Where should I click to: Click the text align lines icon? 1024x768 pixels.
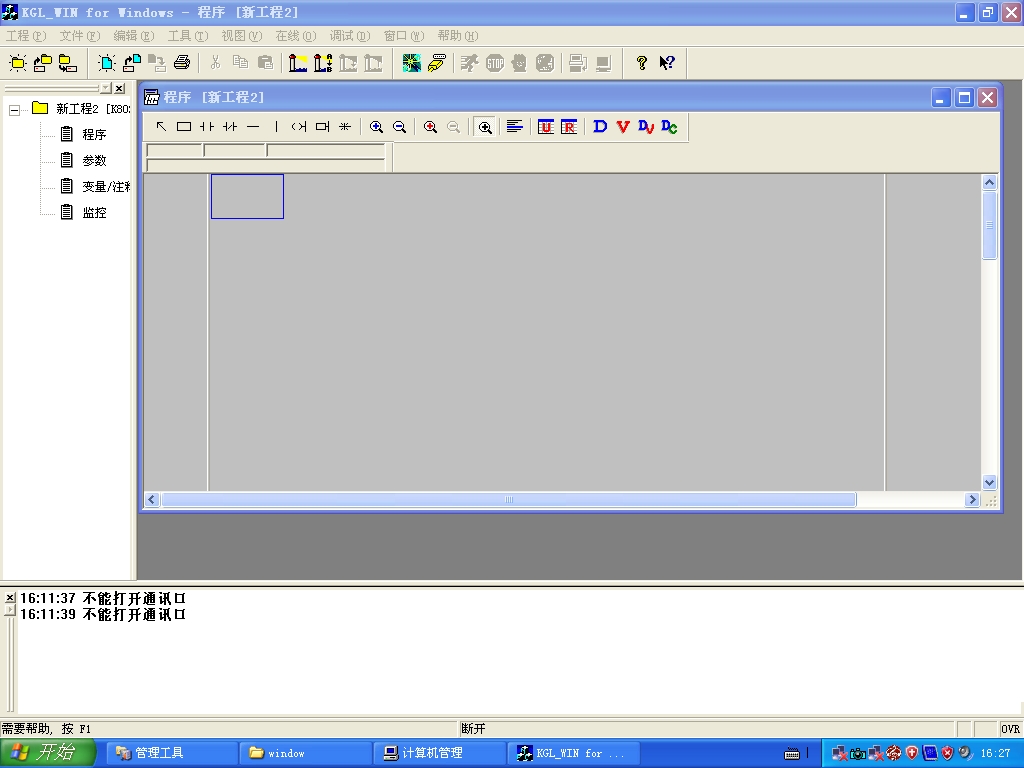(x=515, y=127)
